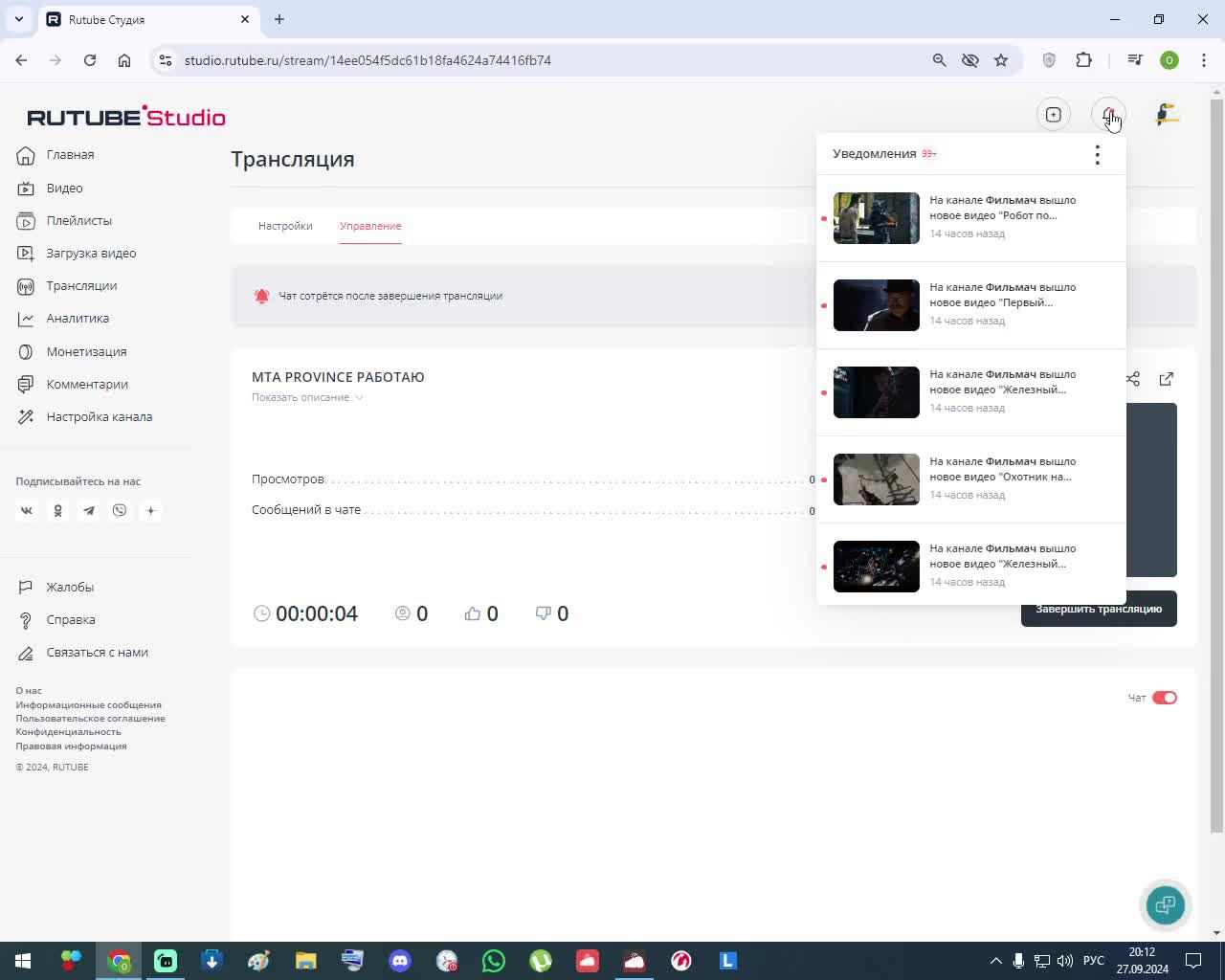The image size is (1225, 980).
Task: Click the page vertical scrollbar
Action: pyautogui.click(x=1216, y=464)
